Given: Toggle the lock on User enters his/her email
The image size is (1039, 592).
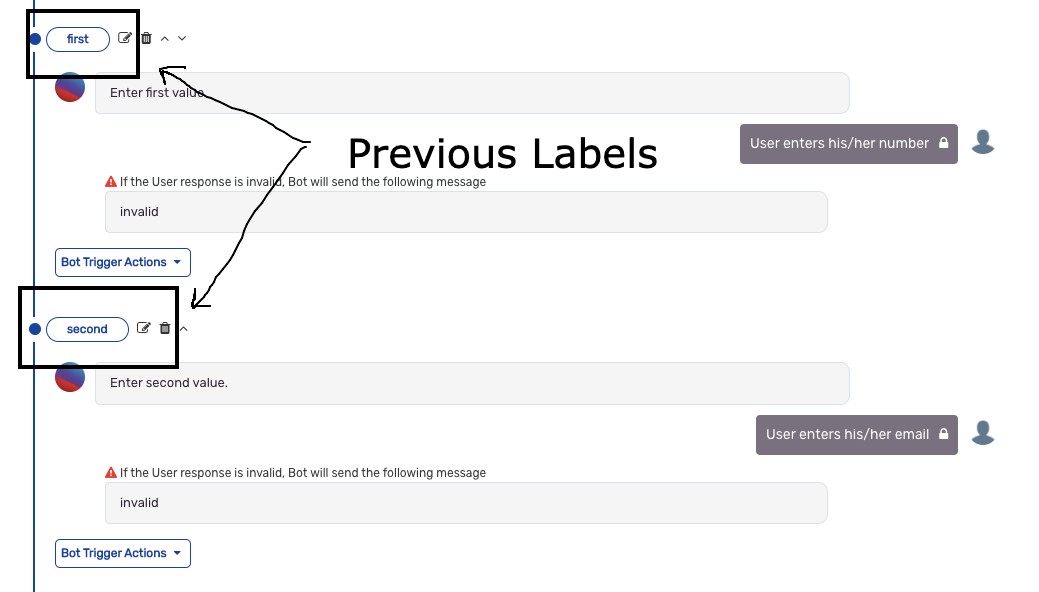Looking at the screenshot, I should pyautogui.click(x=943, y=434).
